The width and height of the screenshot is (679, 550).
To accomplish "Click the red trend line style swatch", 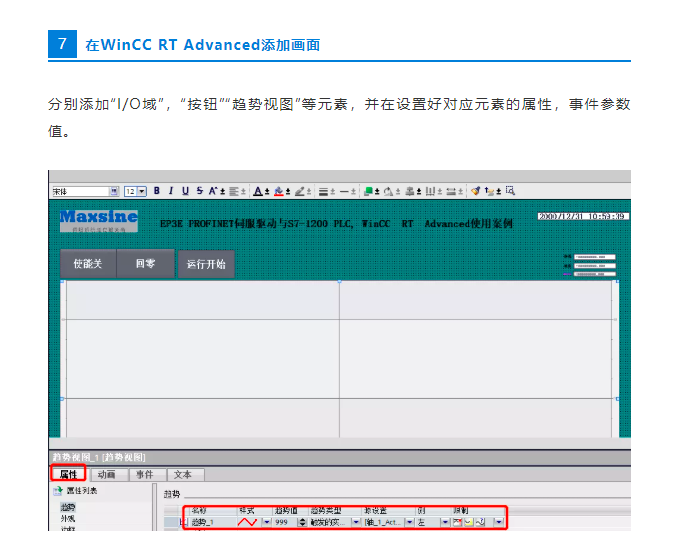I will 248,522.
